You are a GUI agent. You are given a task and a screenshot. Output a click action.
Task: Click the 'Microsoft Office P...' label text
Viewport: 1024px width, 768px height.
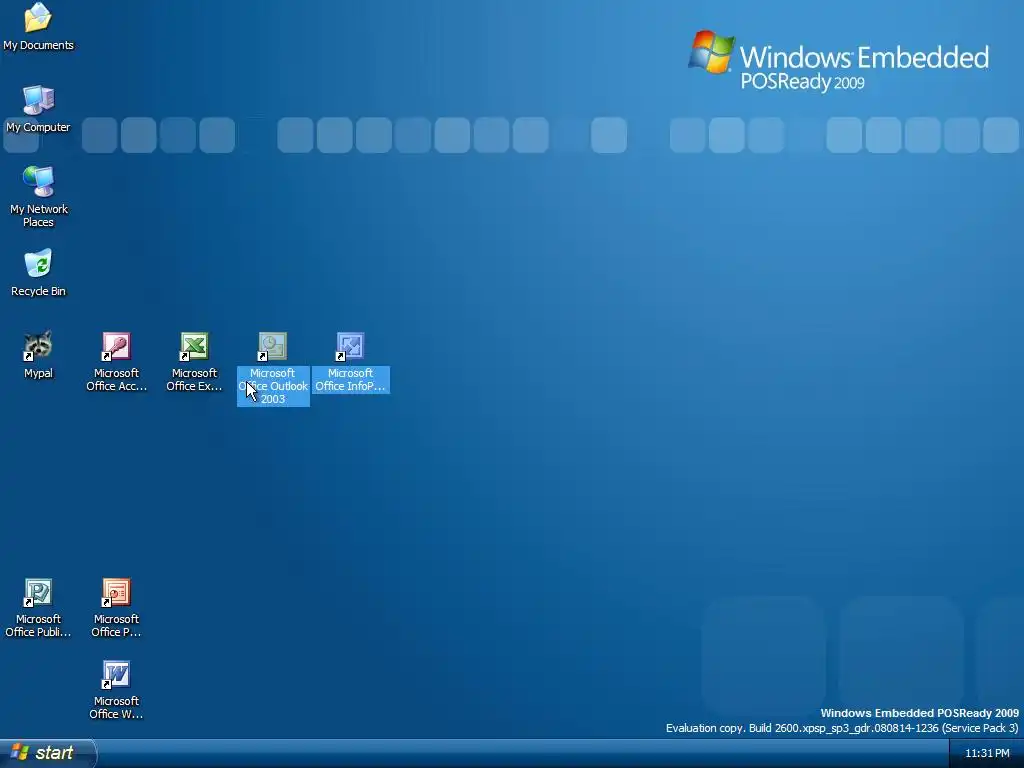click(x=116, y=626)
